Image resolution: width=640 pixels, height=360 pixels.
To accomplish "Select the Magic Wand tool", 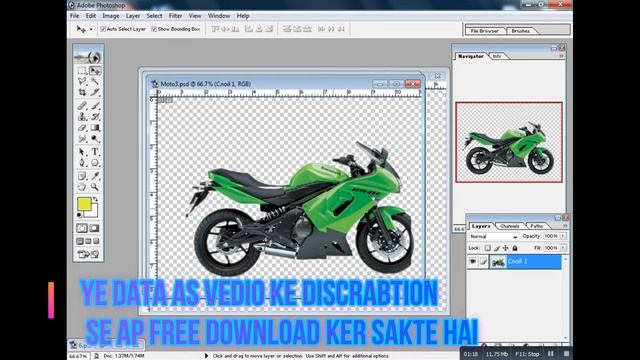I will (x=95, y=81).
